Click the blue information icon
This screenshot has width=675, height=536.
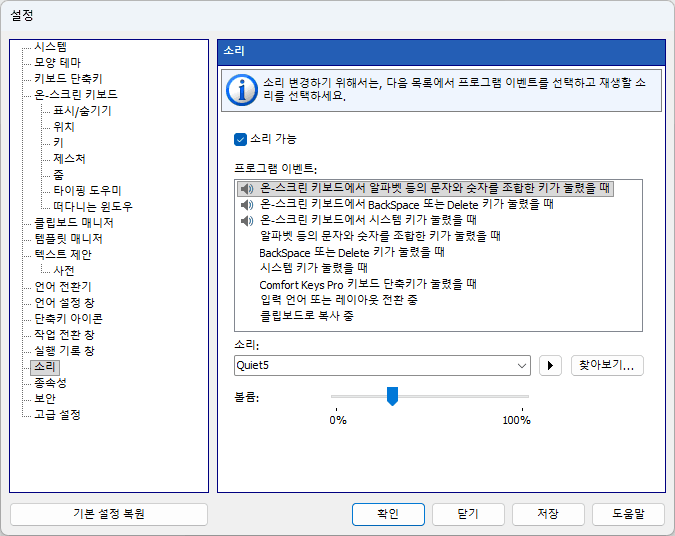(x=242, y=90)
